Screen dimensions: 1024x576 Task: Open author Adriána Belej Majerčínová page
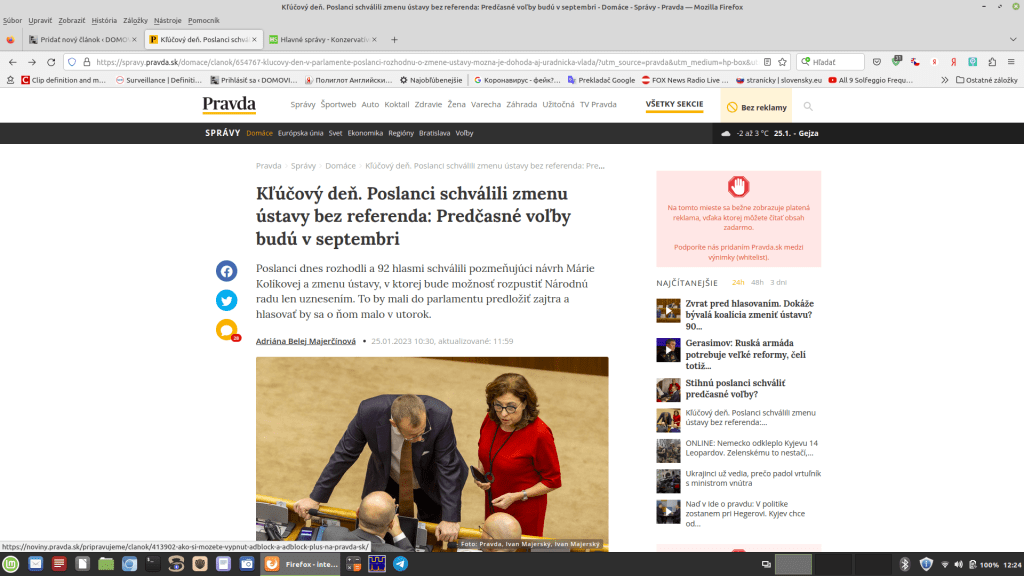point(306,341)
